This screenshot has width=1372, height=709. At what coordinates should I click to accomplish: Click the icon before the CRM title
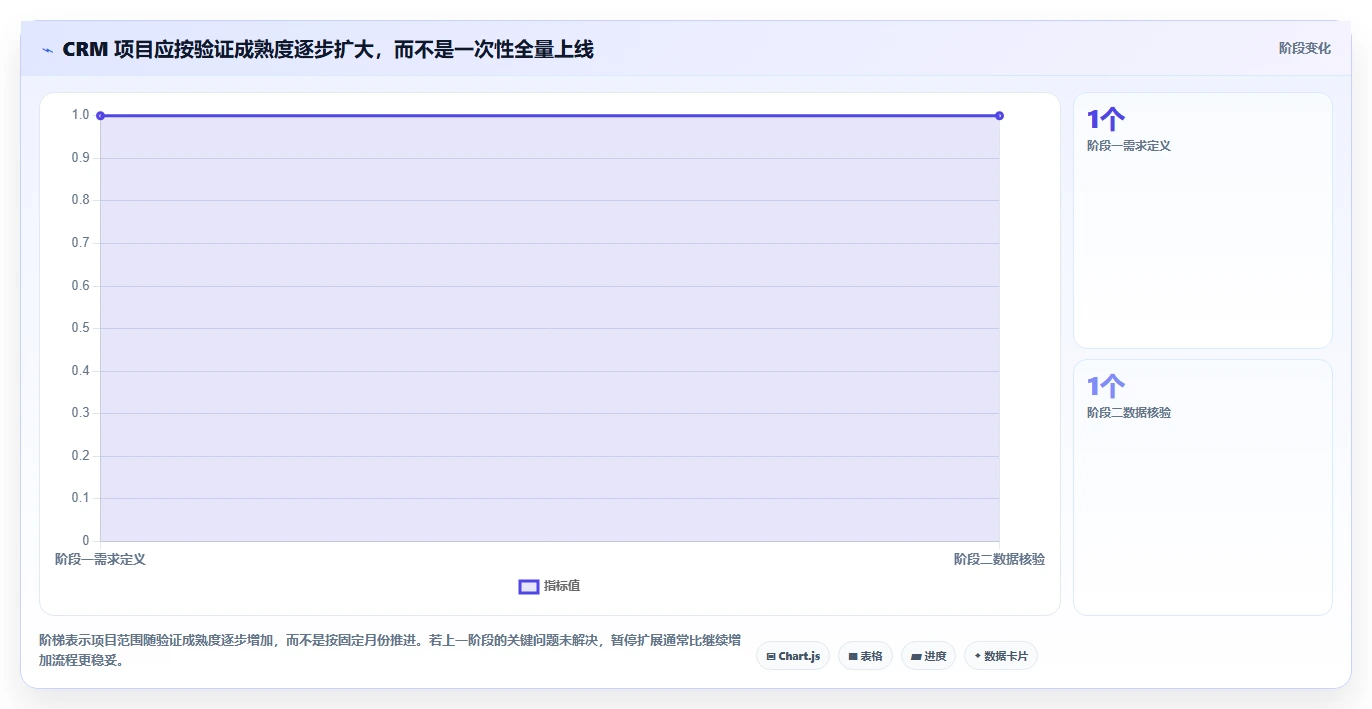pyautogui.click(x=48, y=49)
